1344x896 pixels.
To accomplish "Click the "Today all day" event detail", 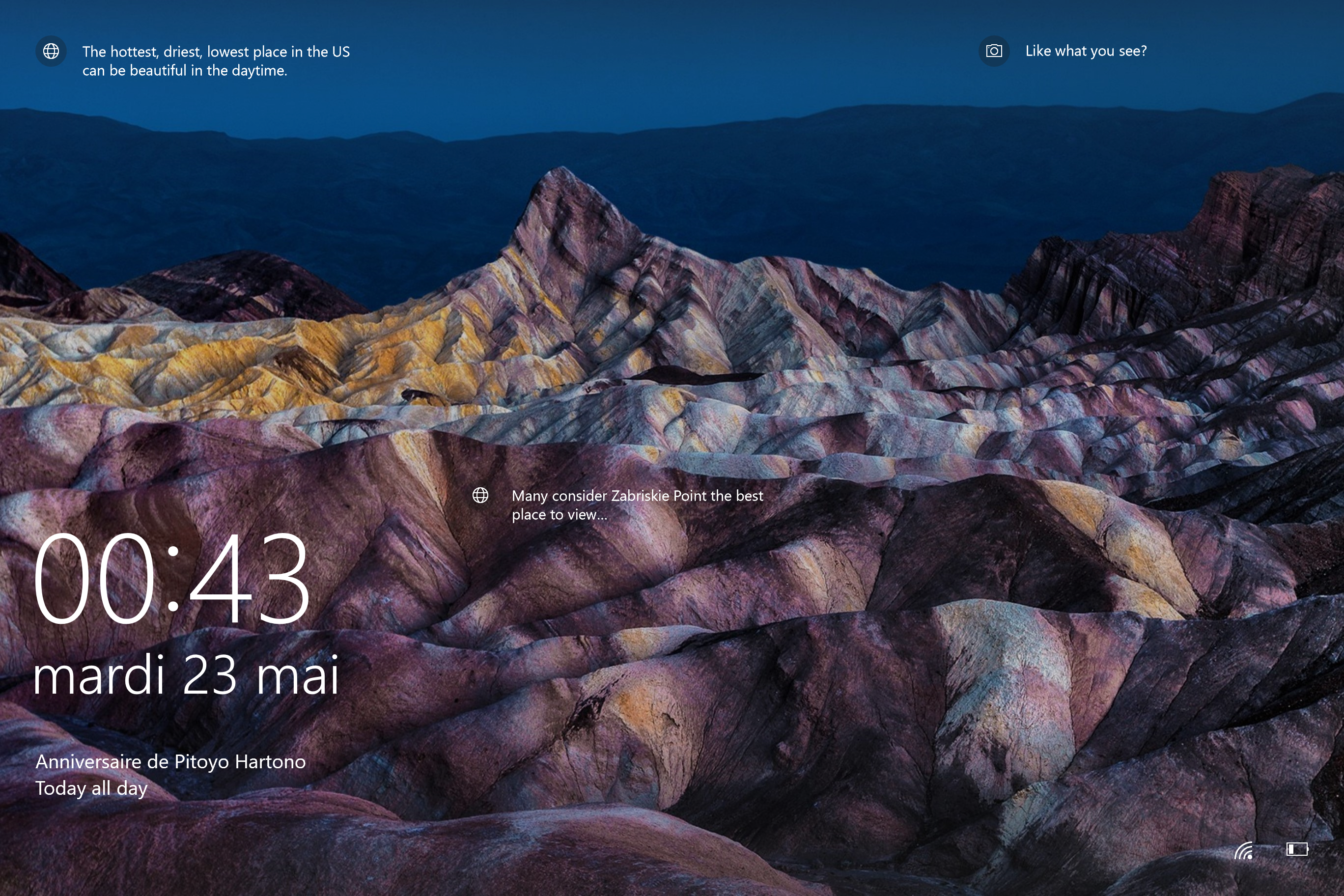I will 91,788.
